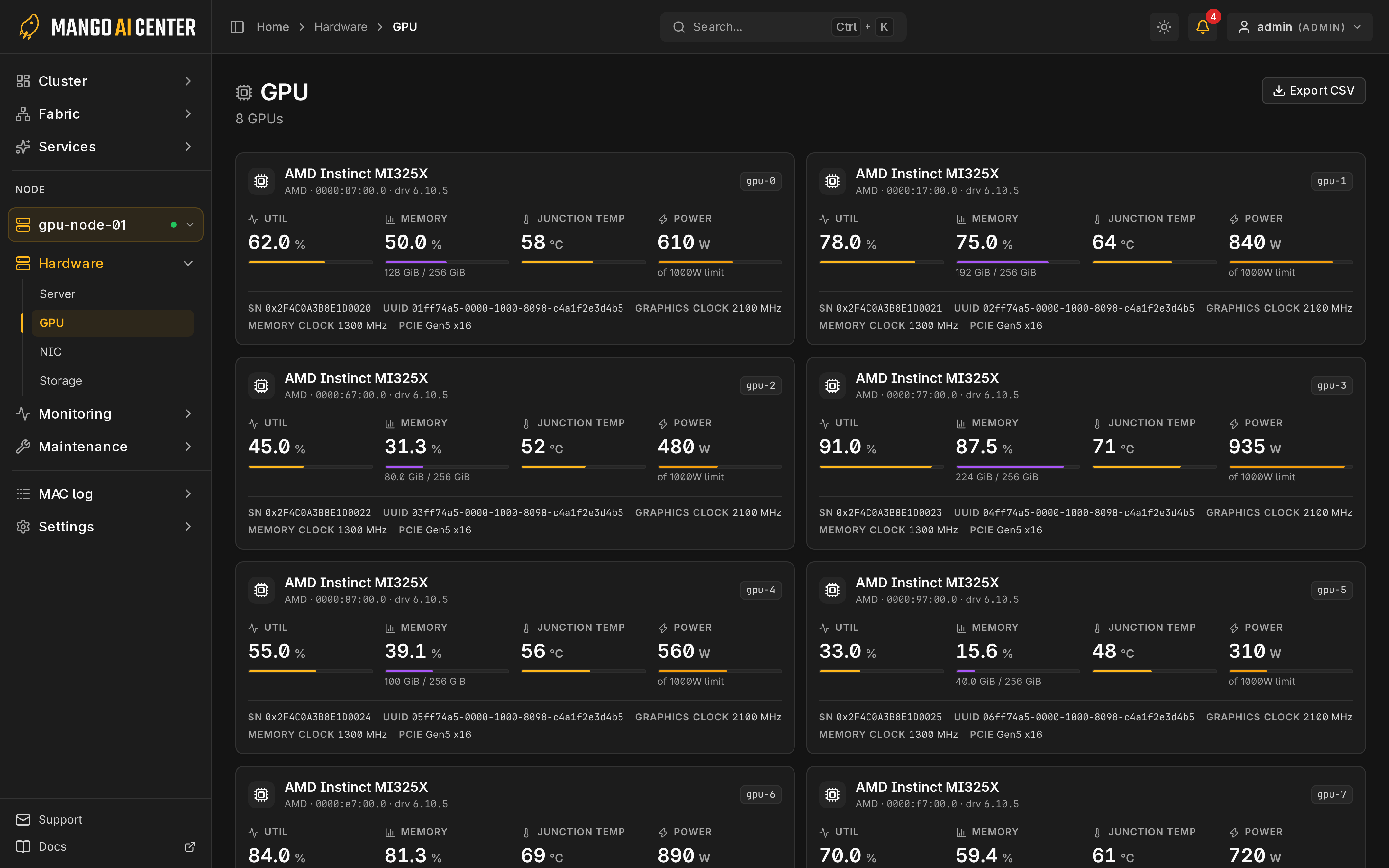Screen dimensions: 1389x868
Task: Expand the Fabric menu
Action: tap(105, 114)
